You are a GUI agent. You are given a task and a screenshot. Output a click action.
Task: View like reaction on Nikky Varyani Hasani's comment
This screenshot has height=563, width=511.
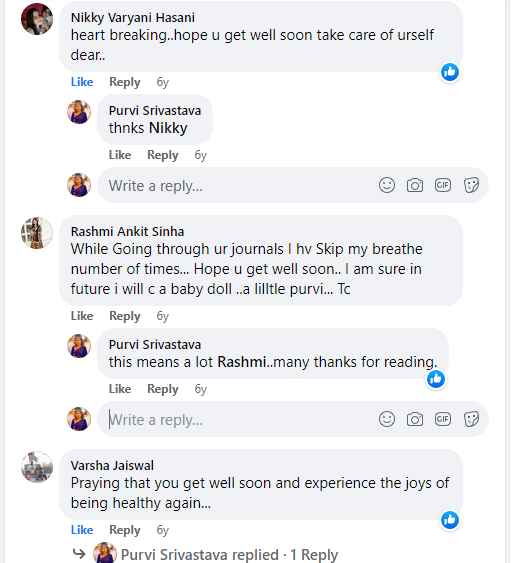(x=450, y=72)
